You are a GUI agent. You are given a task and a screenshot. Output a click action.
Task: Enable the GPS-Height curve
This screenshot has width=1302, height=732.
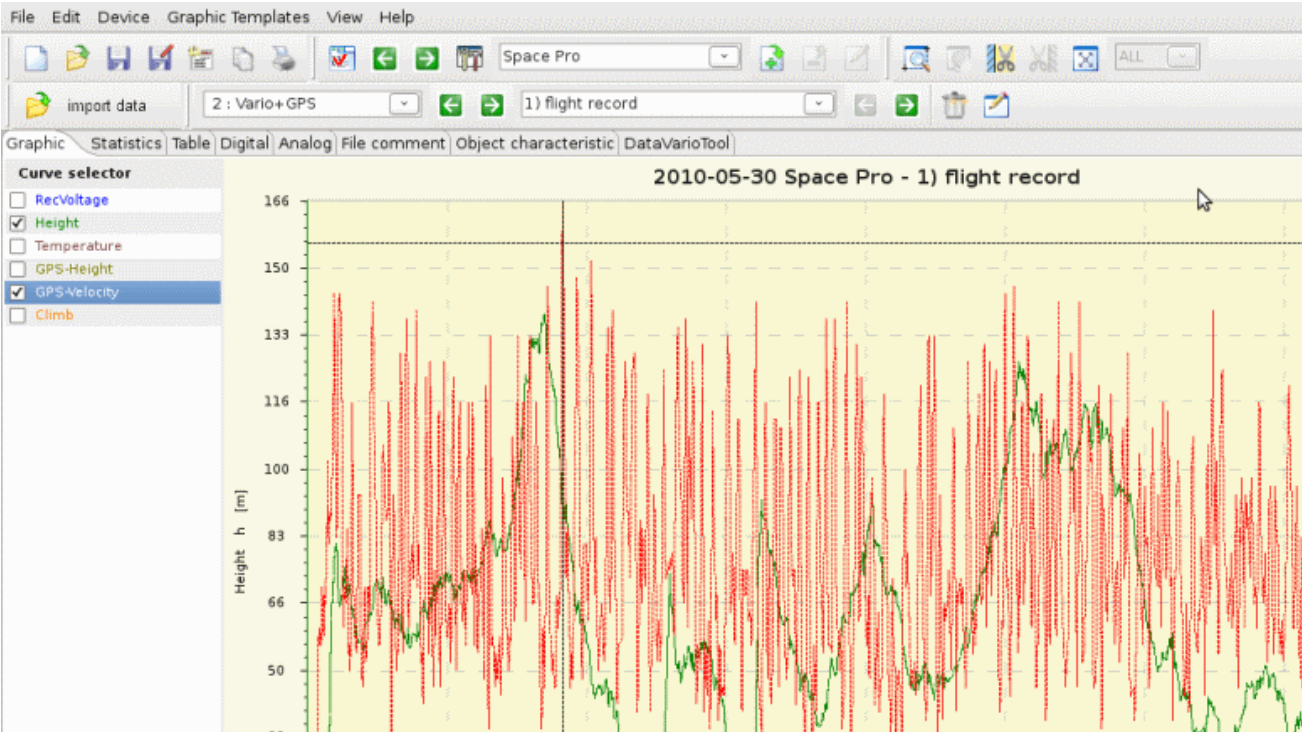click(15, 269)
